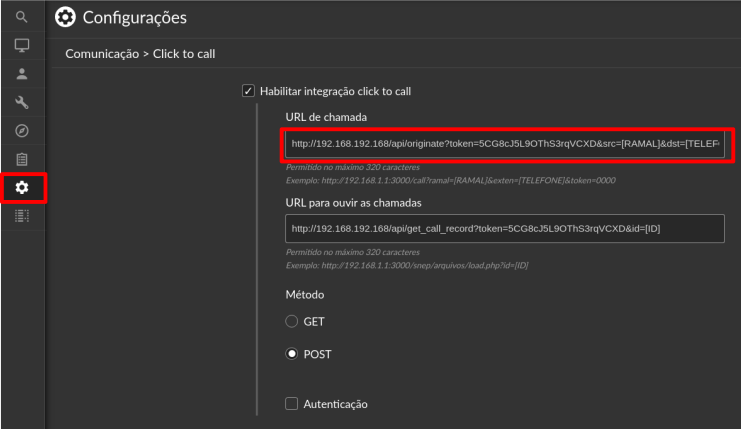Click the compass icon in sidebar
Image resolution: width=741 pixels, height=429 pixels.
[x=22, y=130]
